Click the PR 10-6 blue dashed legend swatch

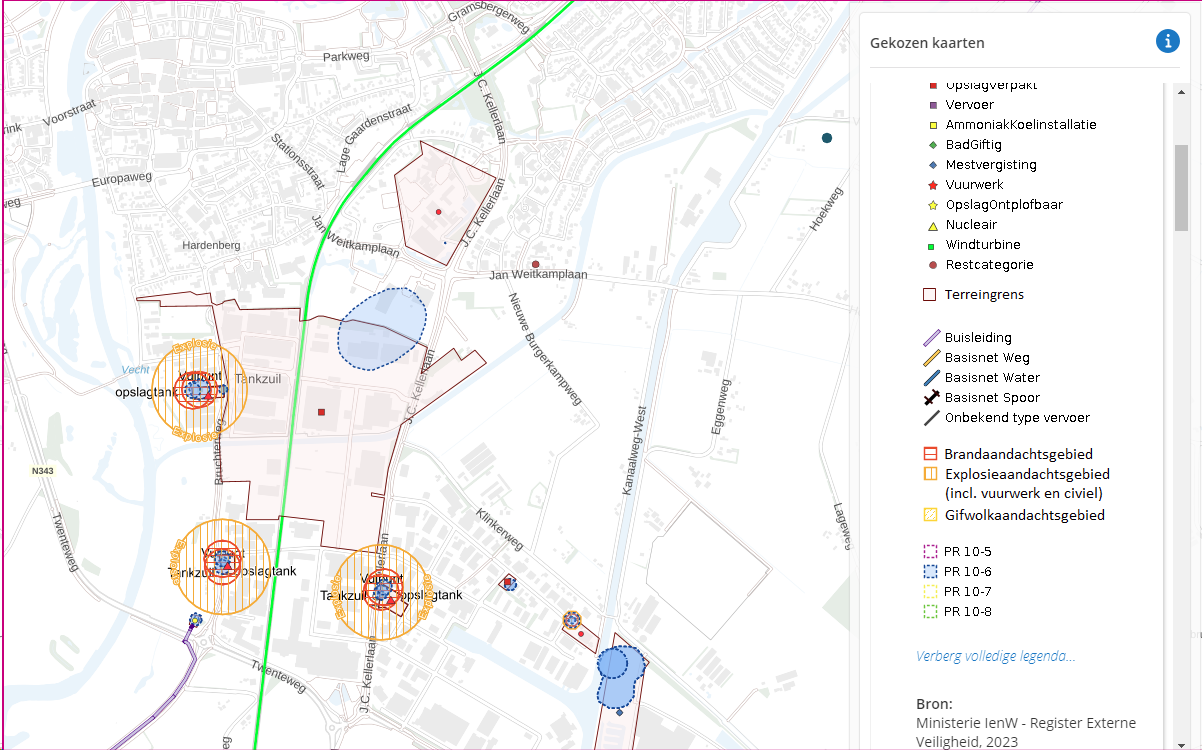click(929, 572)
